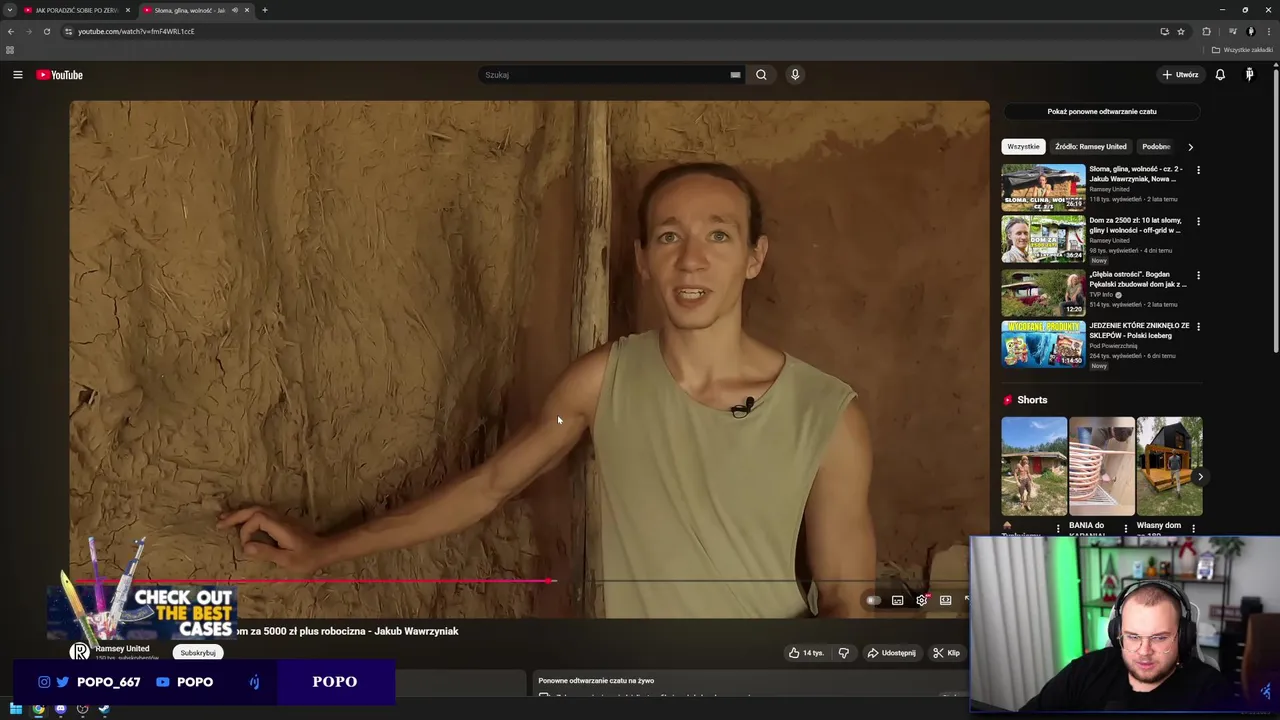Image resolution: width=1280 pixels, height=720 pixels.
Task: Bookmark this page with the star icon
Action: (x=1181, y=31)
